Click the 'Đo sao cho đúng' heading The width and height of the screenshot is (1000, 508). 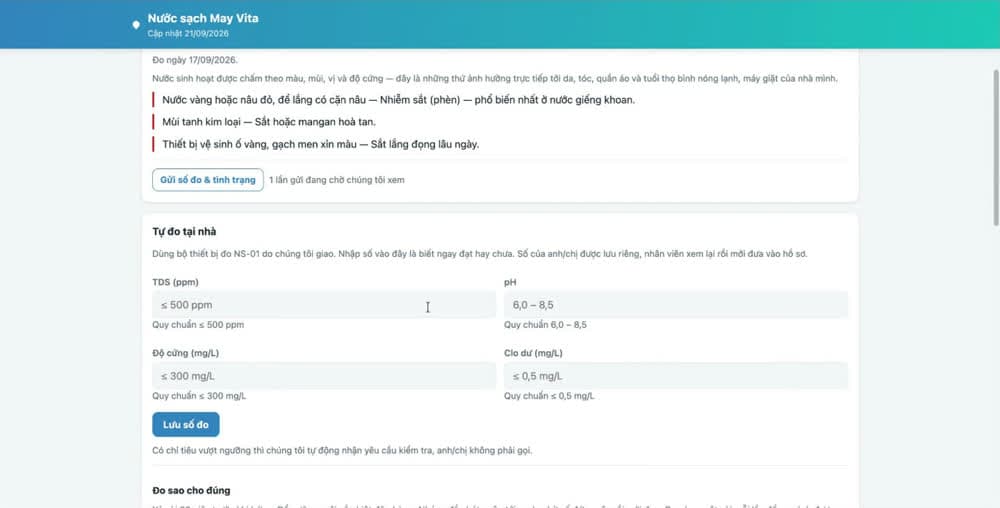(191, 490)
